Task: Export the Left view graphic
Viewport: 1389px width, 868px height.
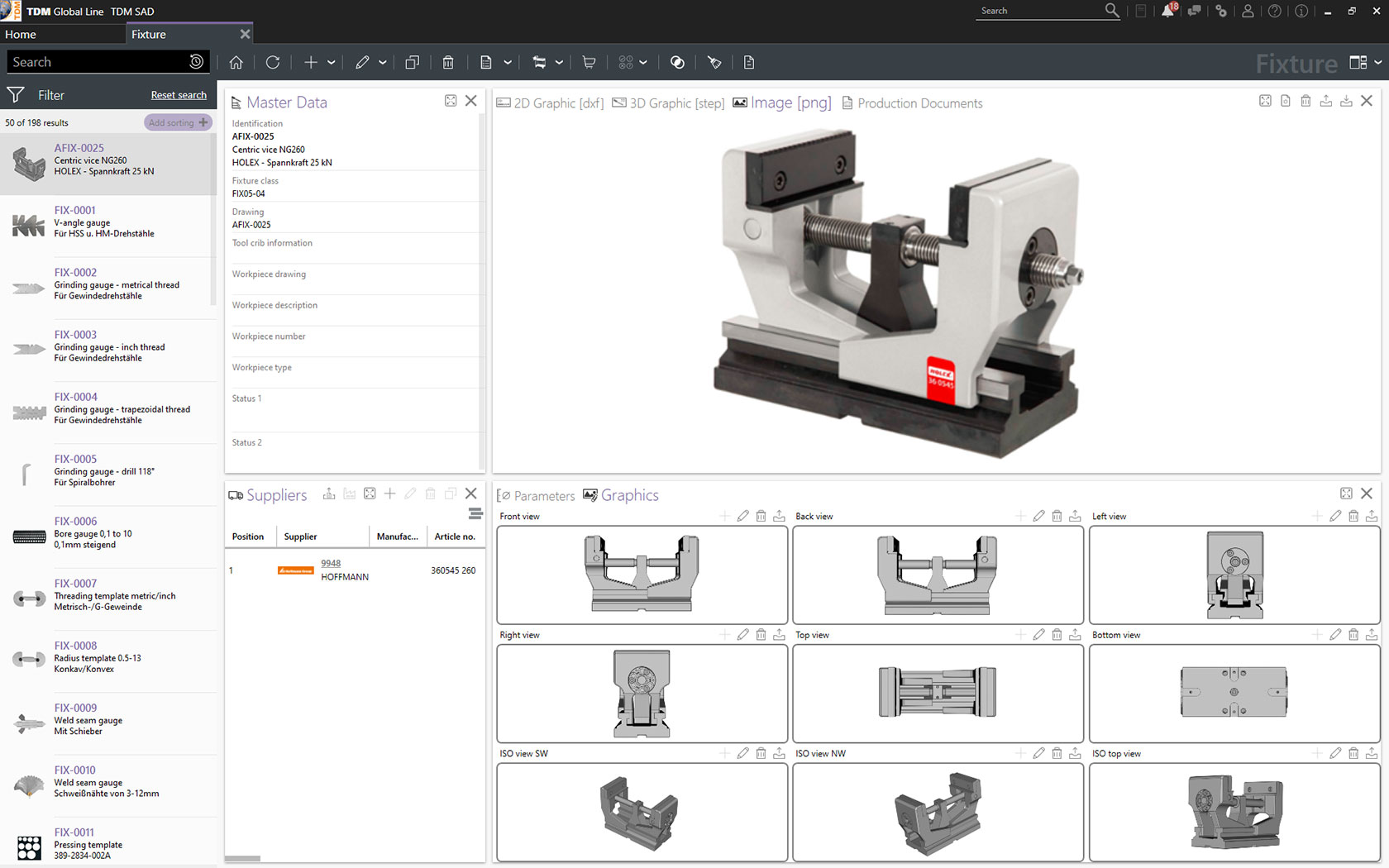Action: point(1372,516)
